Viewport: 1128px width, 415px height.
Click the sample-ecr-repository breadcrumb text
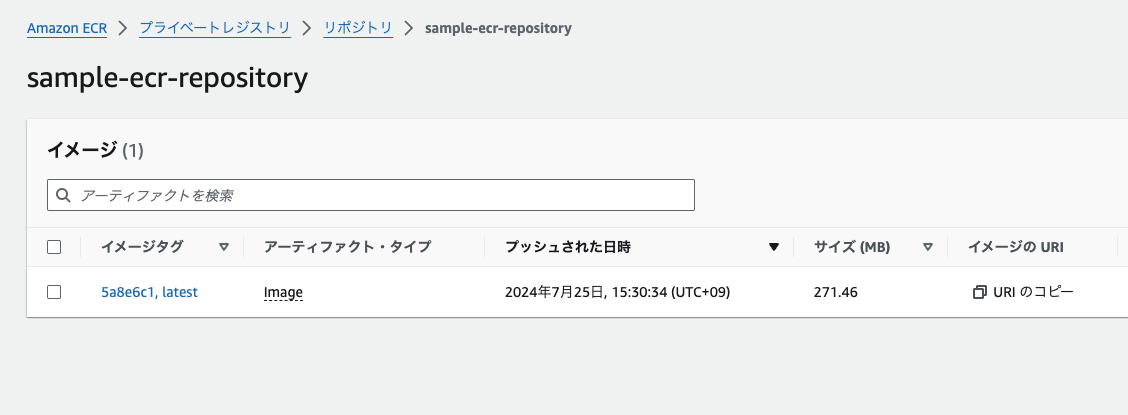(499, 29)
